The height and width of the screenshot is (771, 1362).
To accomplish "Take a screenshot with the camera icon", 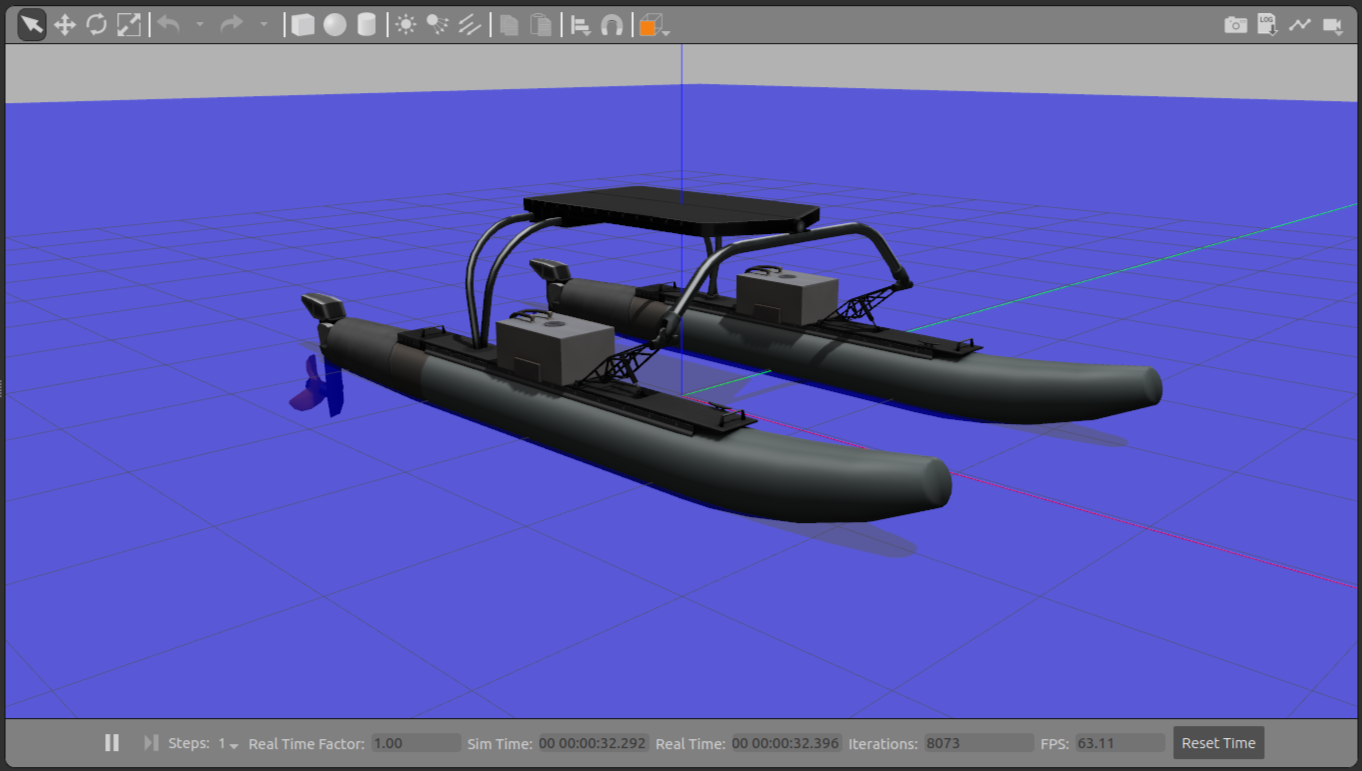I will pos(1238,24).
